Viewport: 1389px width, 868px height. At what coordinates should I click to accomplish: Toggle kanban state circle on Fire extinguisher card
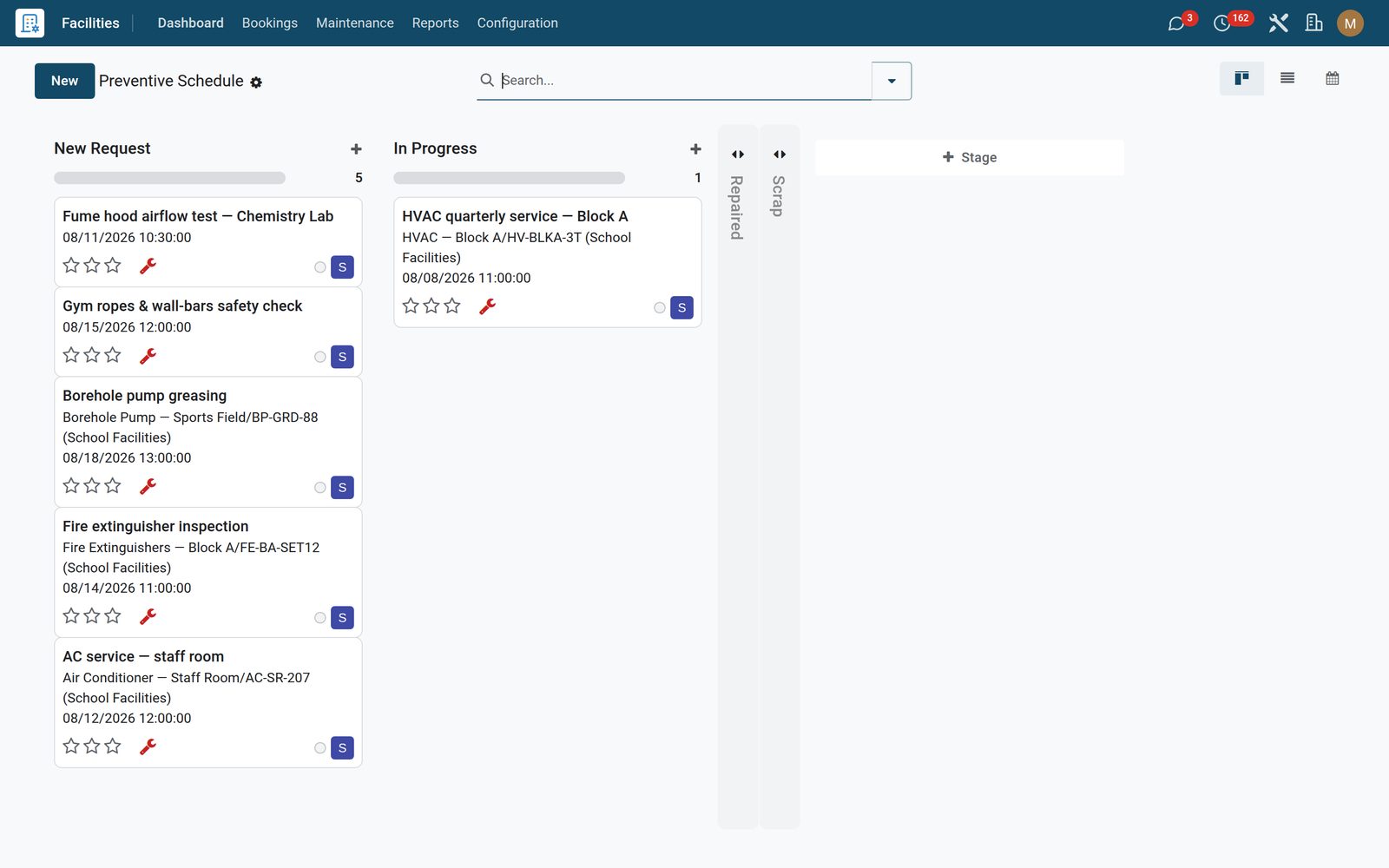[x=320, y=618]
